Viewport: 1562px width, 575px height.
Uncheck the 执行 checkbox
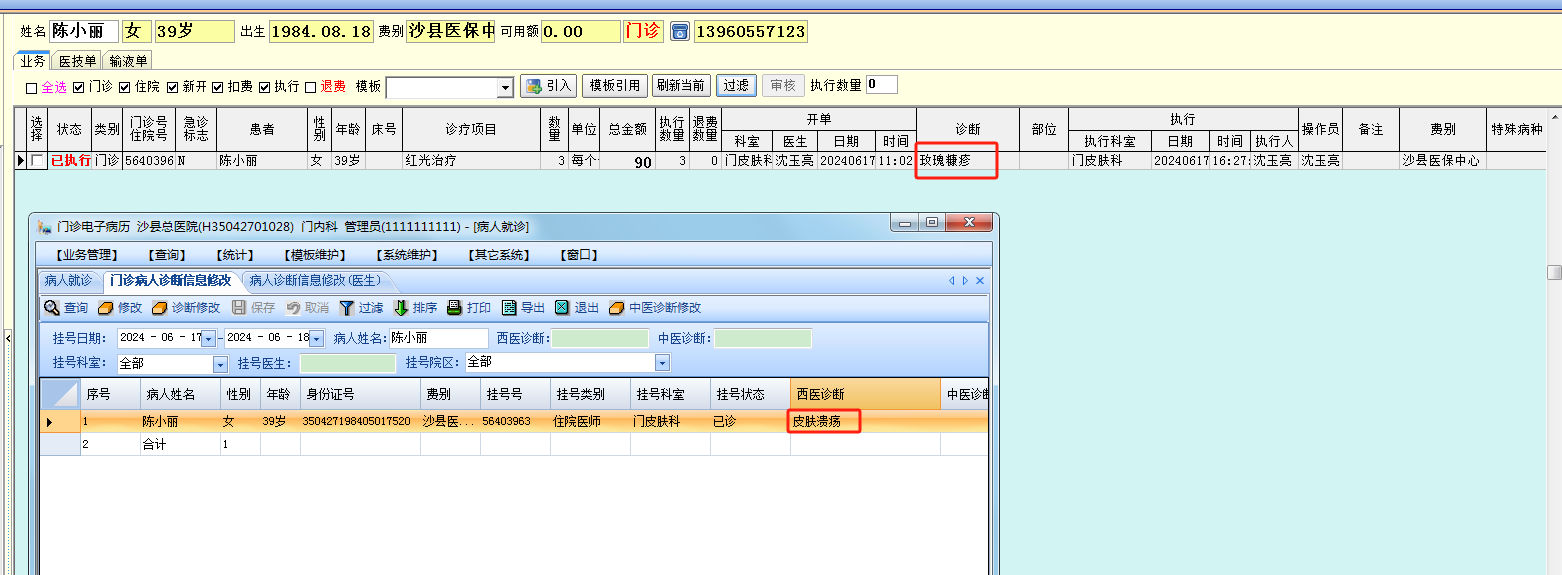pos(265,88)
